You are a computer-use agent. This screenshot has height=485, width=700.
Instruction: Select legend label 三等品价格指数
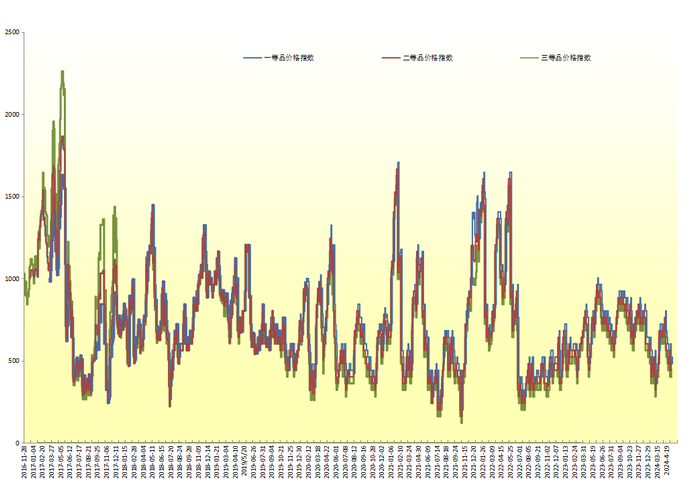(566, 58)
